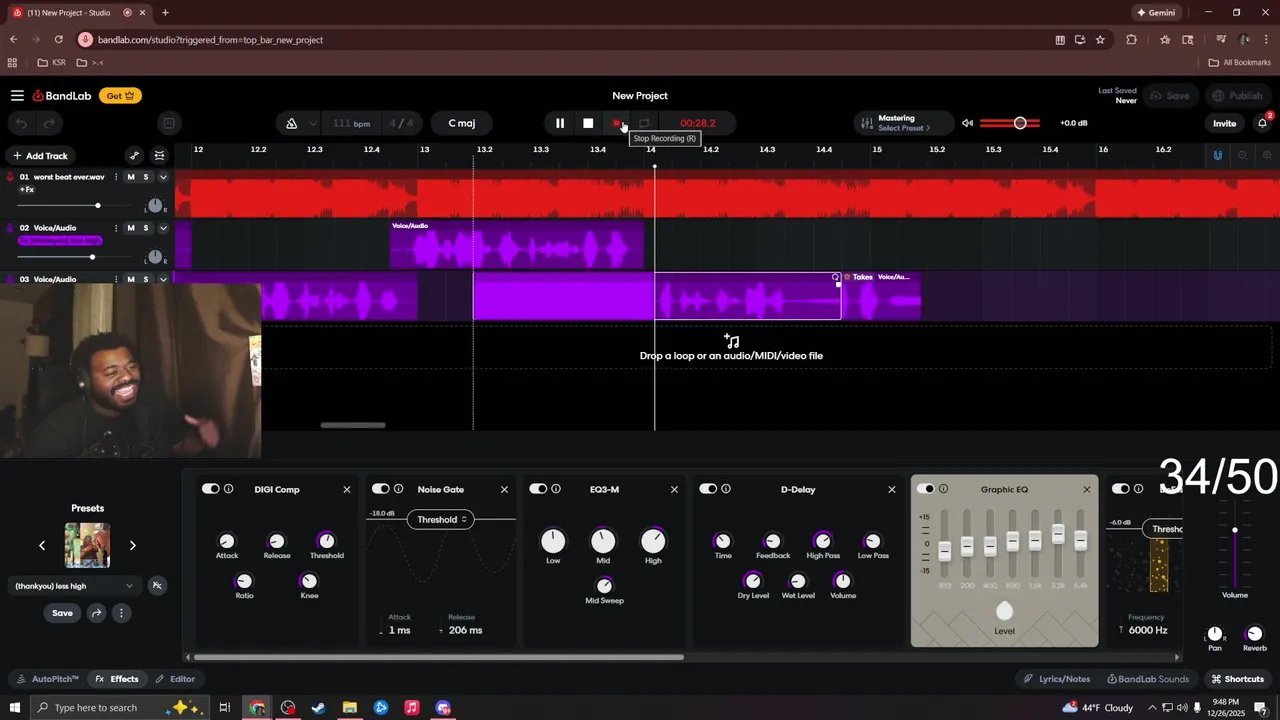Toggle the Noise Gate effect on/off
1280x720 pixels.
click(x=380, y=489)
